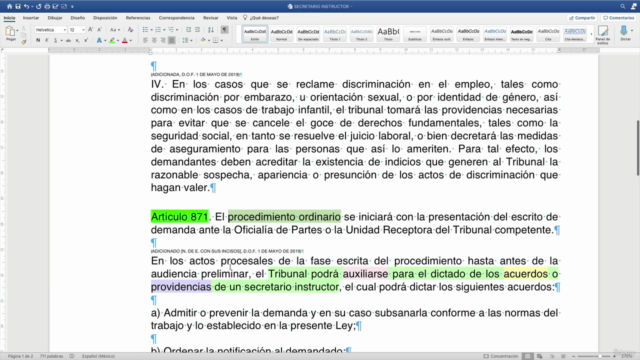Image resolution: width=640 pixels, height=360 pixels.
Task: Open the Revisar tab
Action: 211,18
